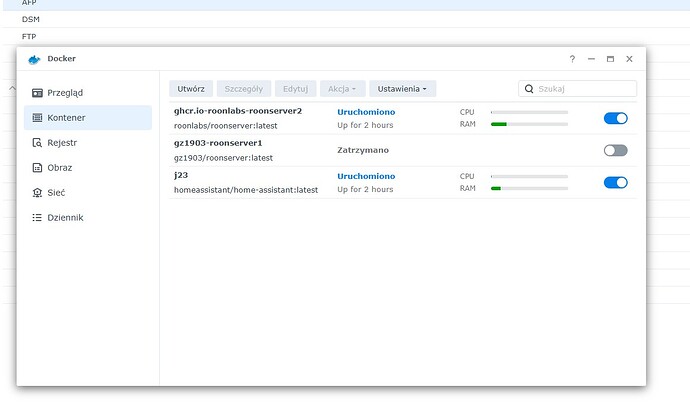Click the CPU usage bar of roonserver2
Screen dimensions: 690x411
click(529, 112)
